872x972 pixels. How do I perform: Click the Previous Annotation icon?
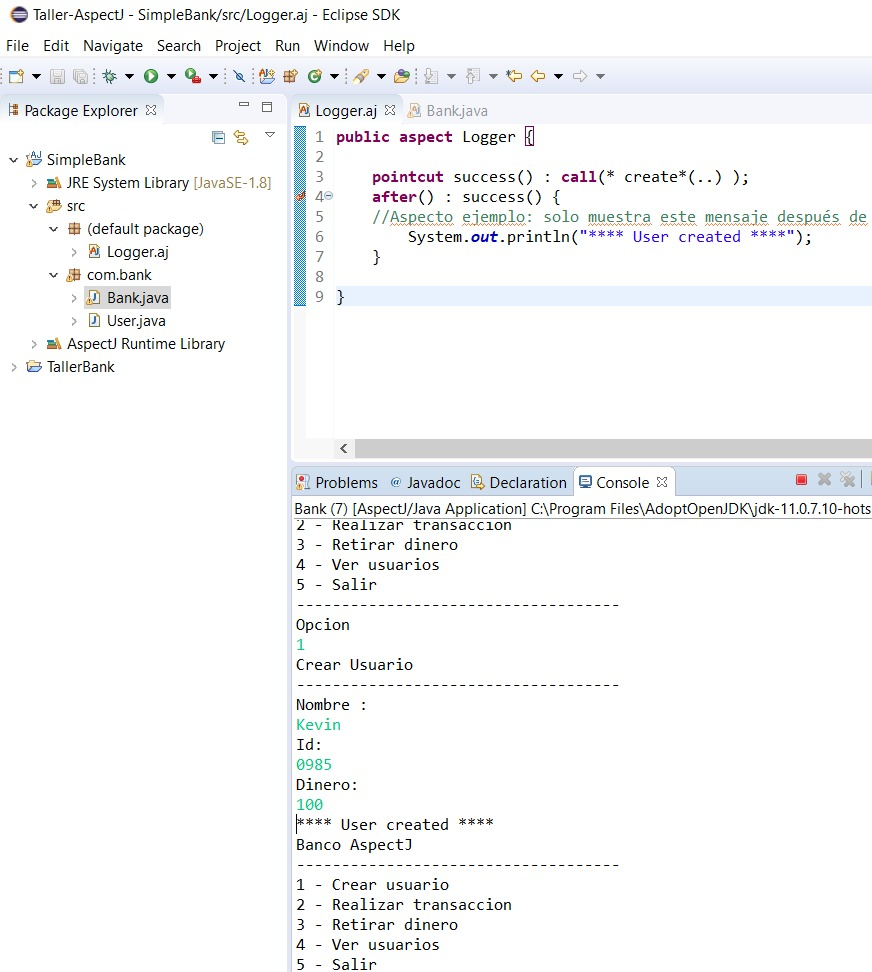pyautogui.click(x=473, y=76)
